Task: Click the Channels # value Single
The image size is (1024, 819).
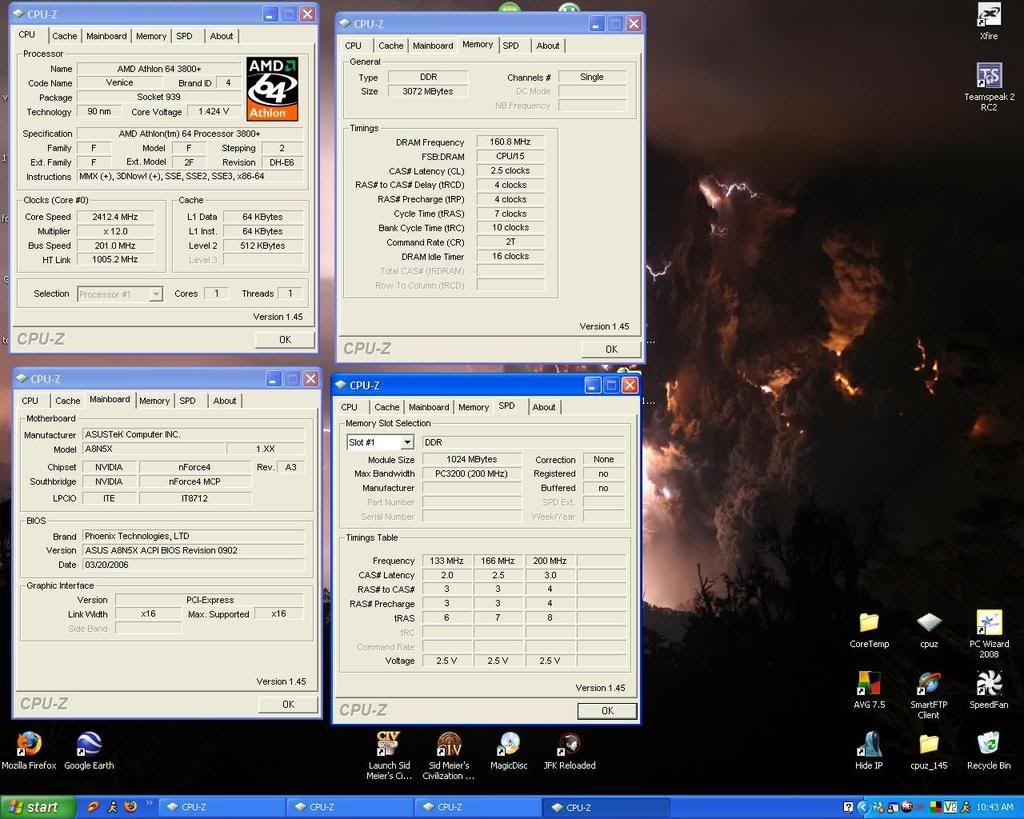Action: [x=592, y=77]
